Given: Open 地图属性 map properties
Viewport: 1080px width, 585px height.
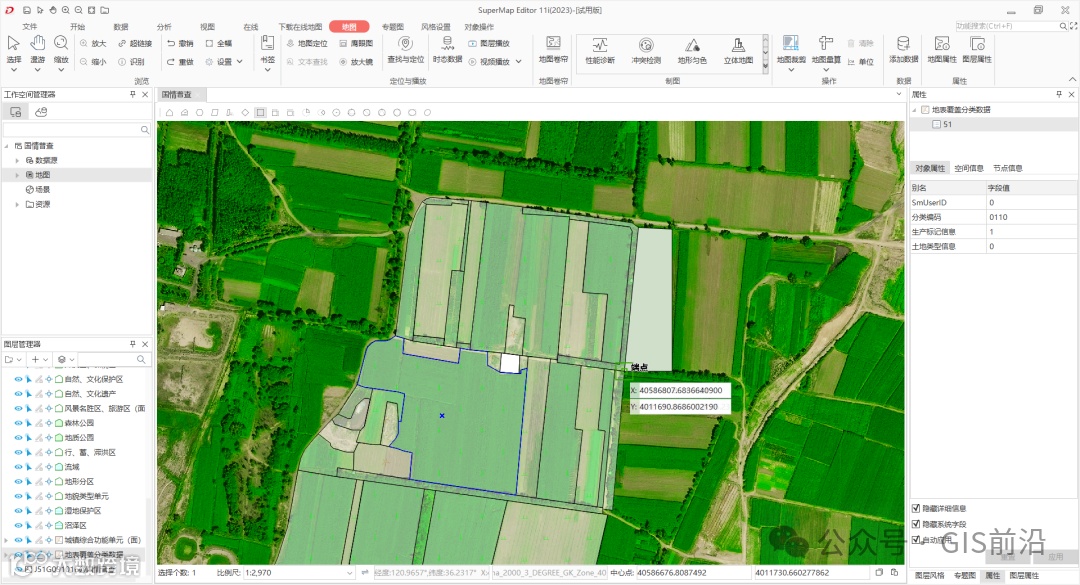Looking at the screenshot, I should click(944, 46).
